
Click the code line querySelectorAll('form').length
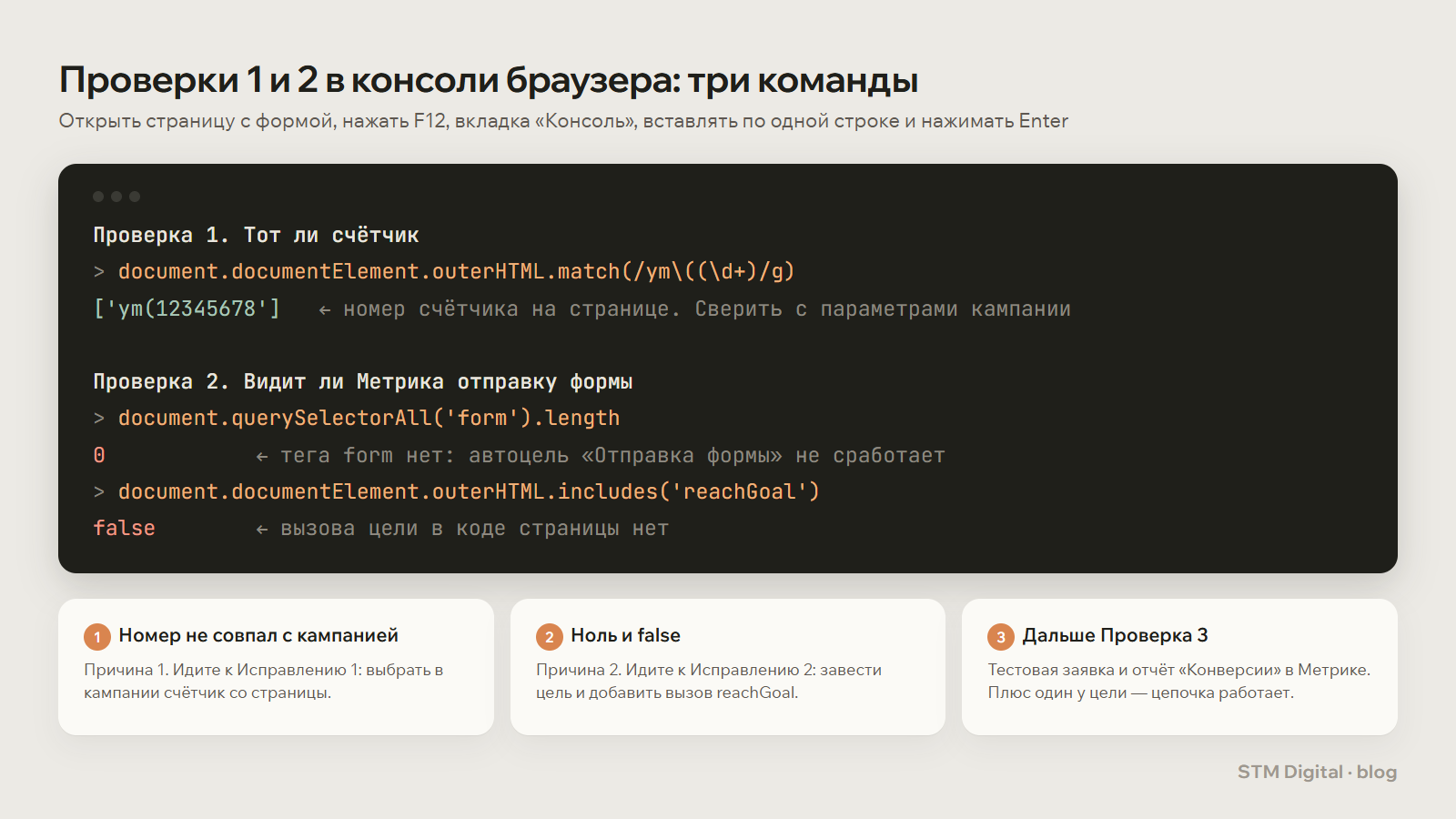tap(369, 418)
